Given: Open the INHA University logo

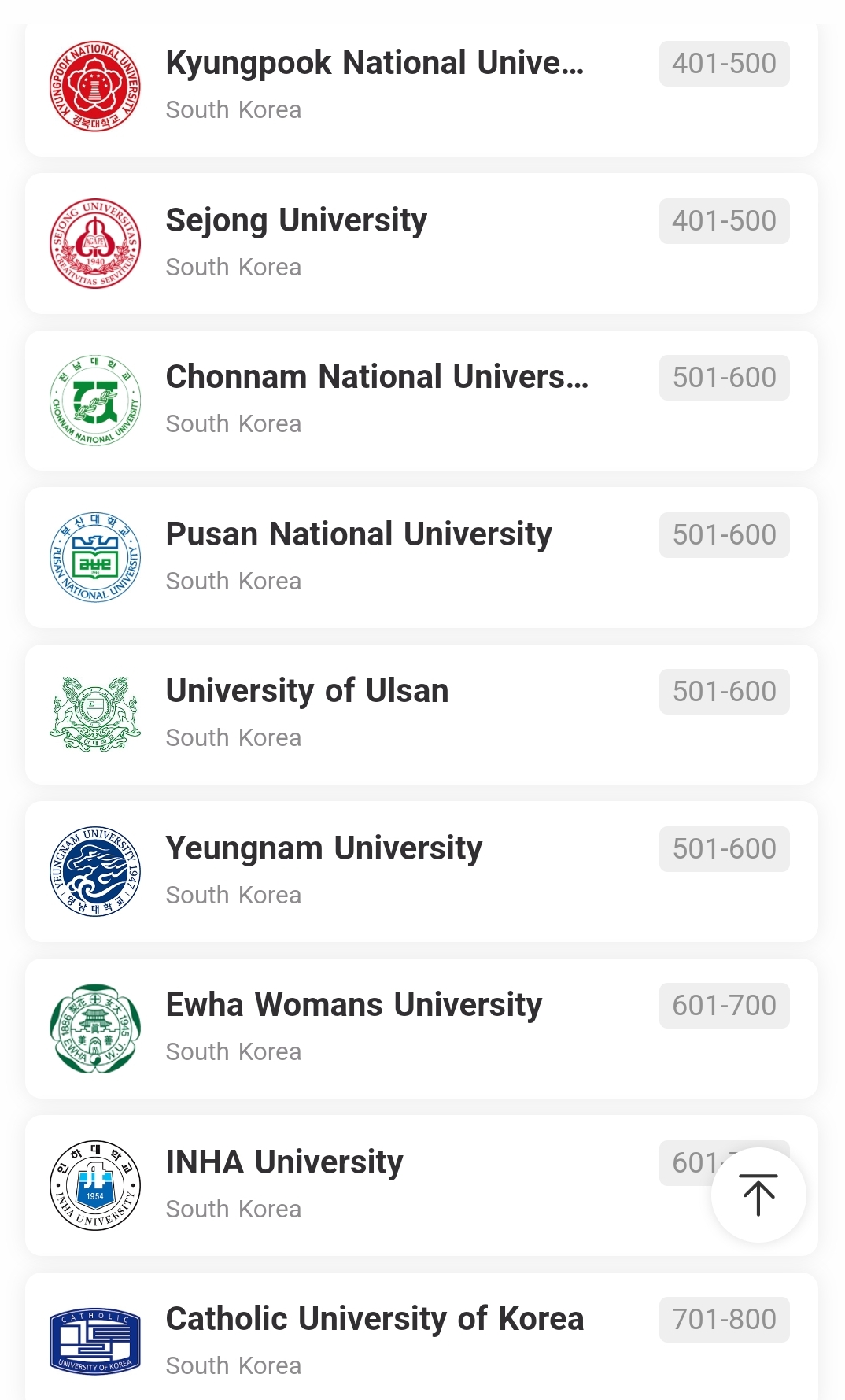Looking at the screenshot, I should pyautogui.click(x=95, y=1186).
